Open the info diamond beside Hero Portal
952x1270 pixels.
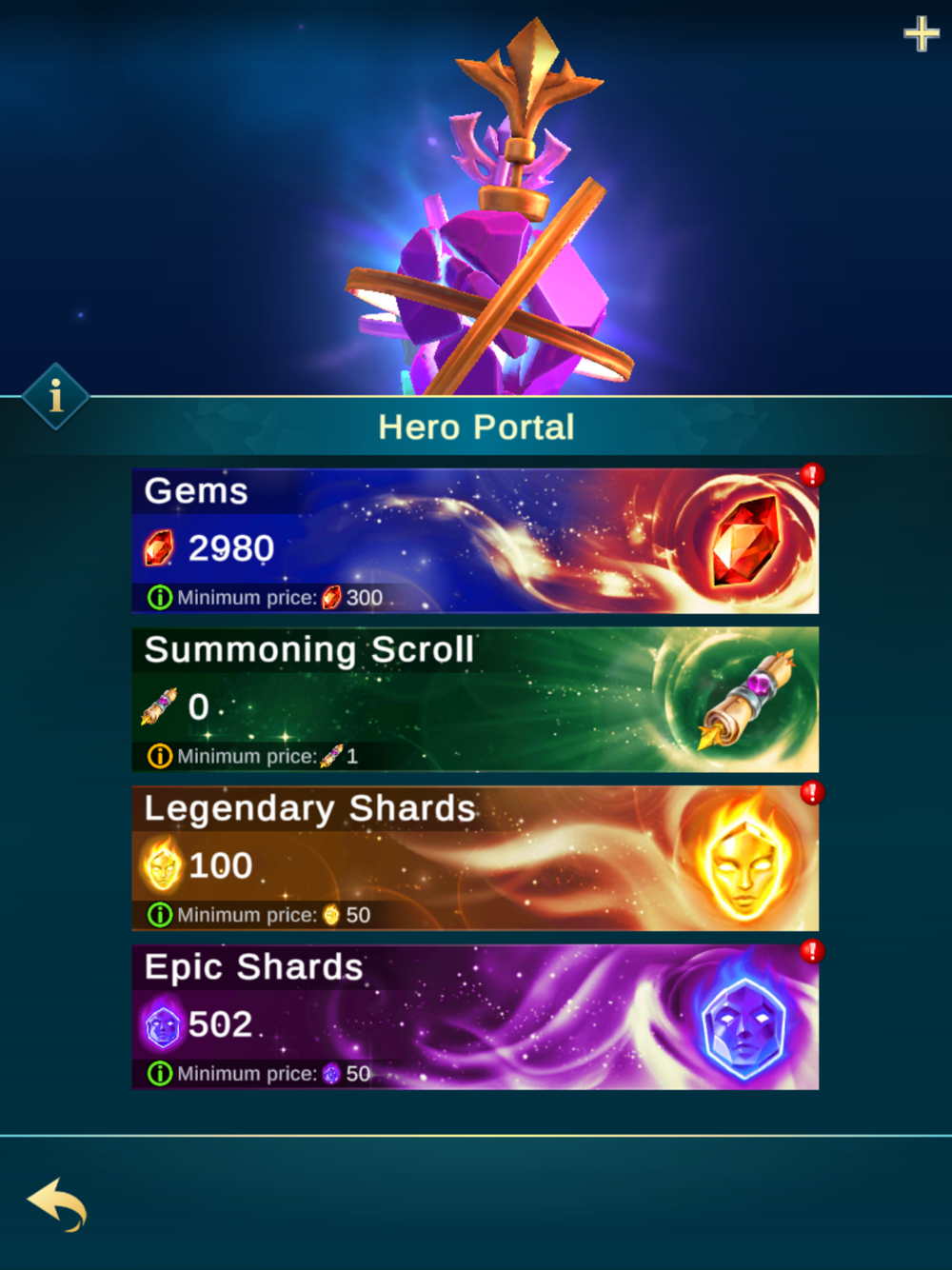55,396
